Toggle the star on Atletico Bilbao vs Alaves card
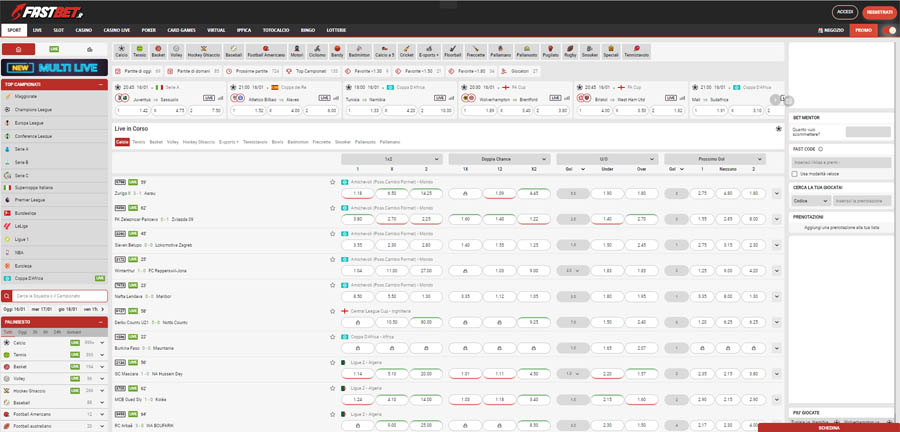This screenshot has height=432, width=900. tap(233, 87)
